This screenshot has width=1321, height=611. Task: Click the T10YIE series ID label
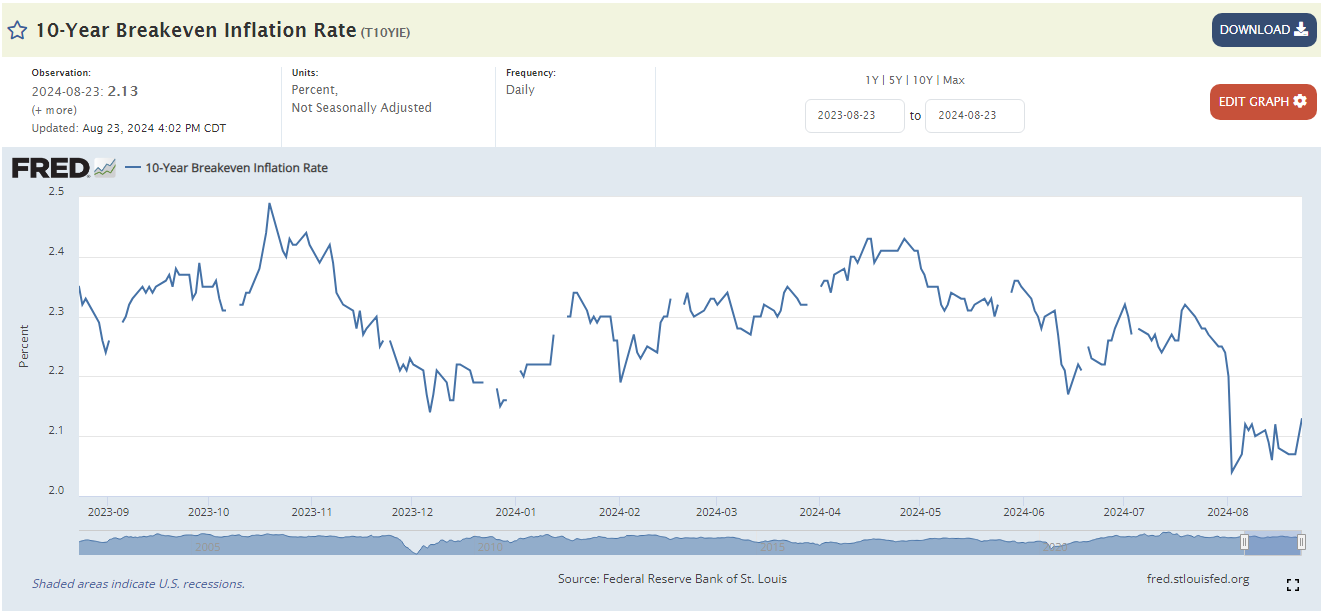pyautogui.click(x=385, y=32)
